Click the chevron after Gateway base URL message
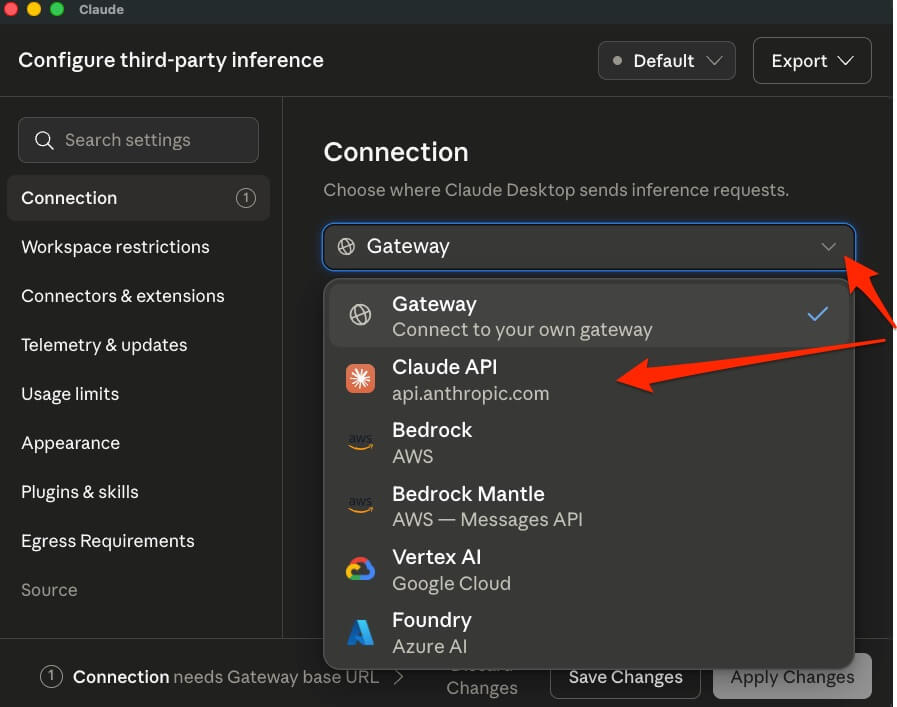Screen dimensions: 897x707 tap(399, 677)
